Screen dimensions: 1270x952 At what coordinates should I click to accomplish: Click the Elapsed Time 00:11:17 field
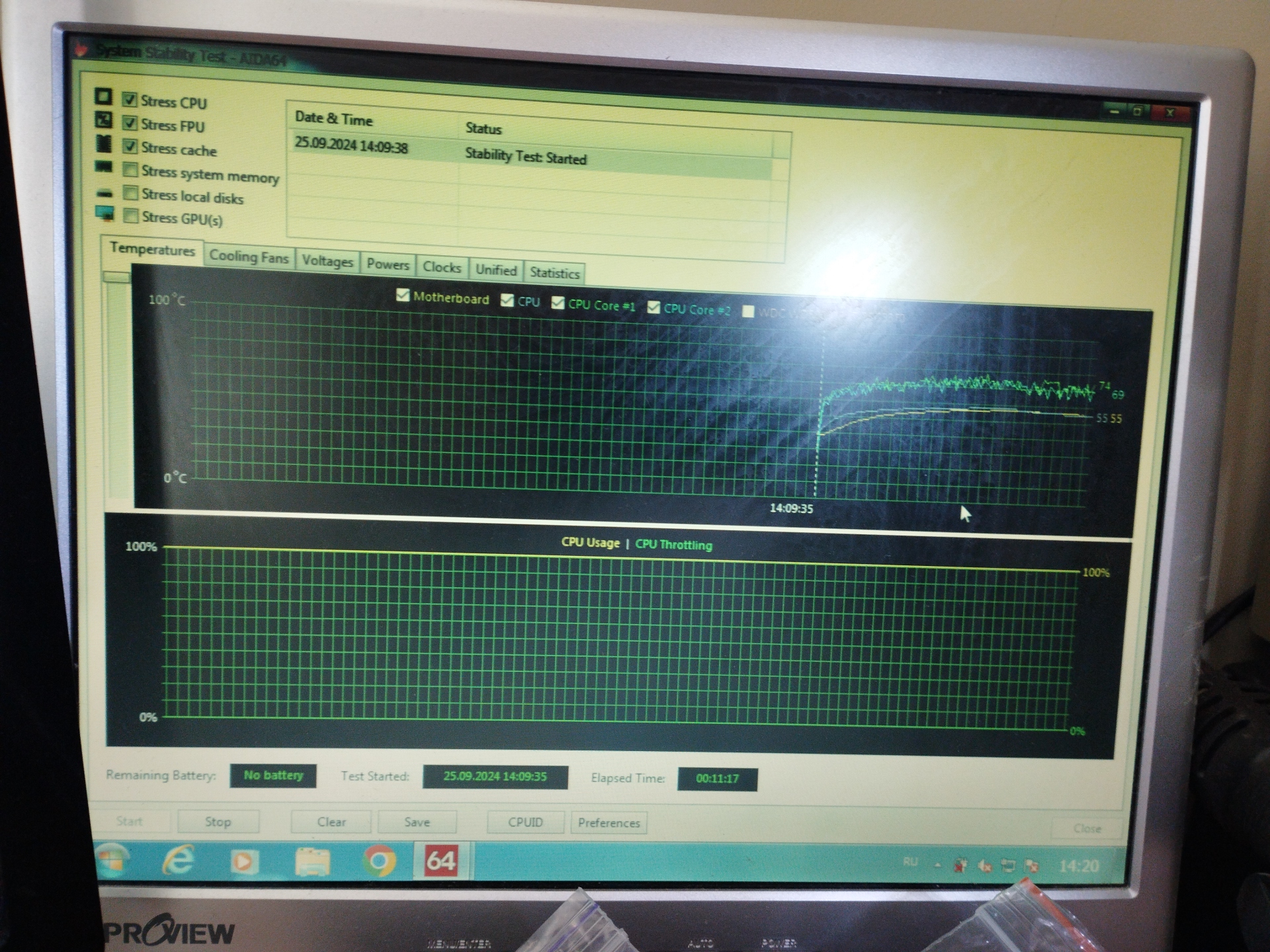(717, 779)
